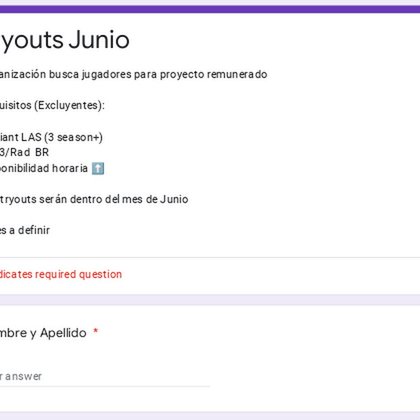Click the 'tryouts serán dentro del mes de Junio' line
The image size is (420, 420).
(x=94, y=199)
